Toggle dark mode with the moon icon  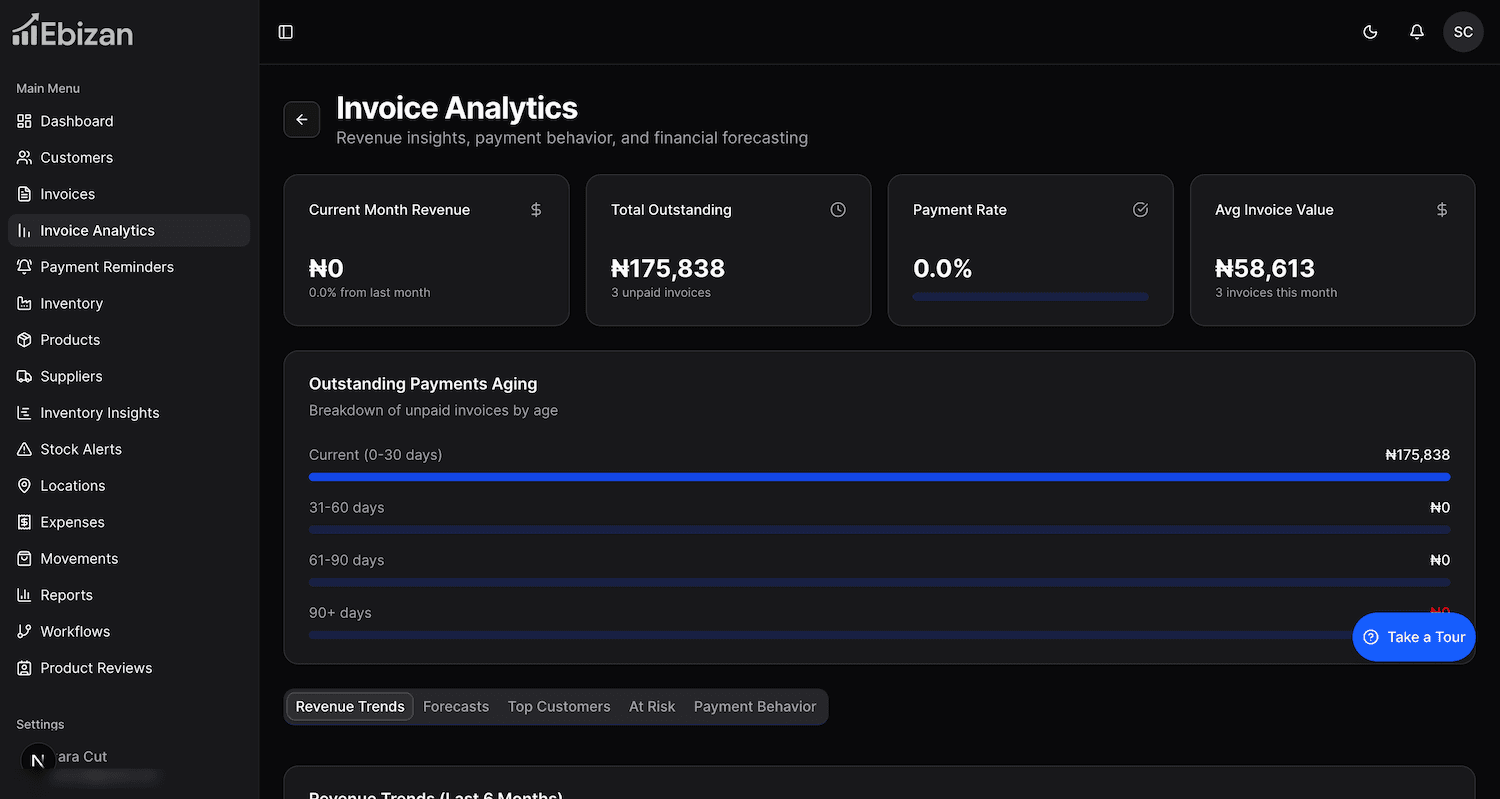point(1370,32)
